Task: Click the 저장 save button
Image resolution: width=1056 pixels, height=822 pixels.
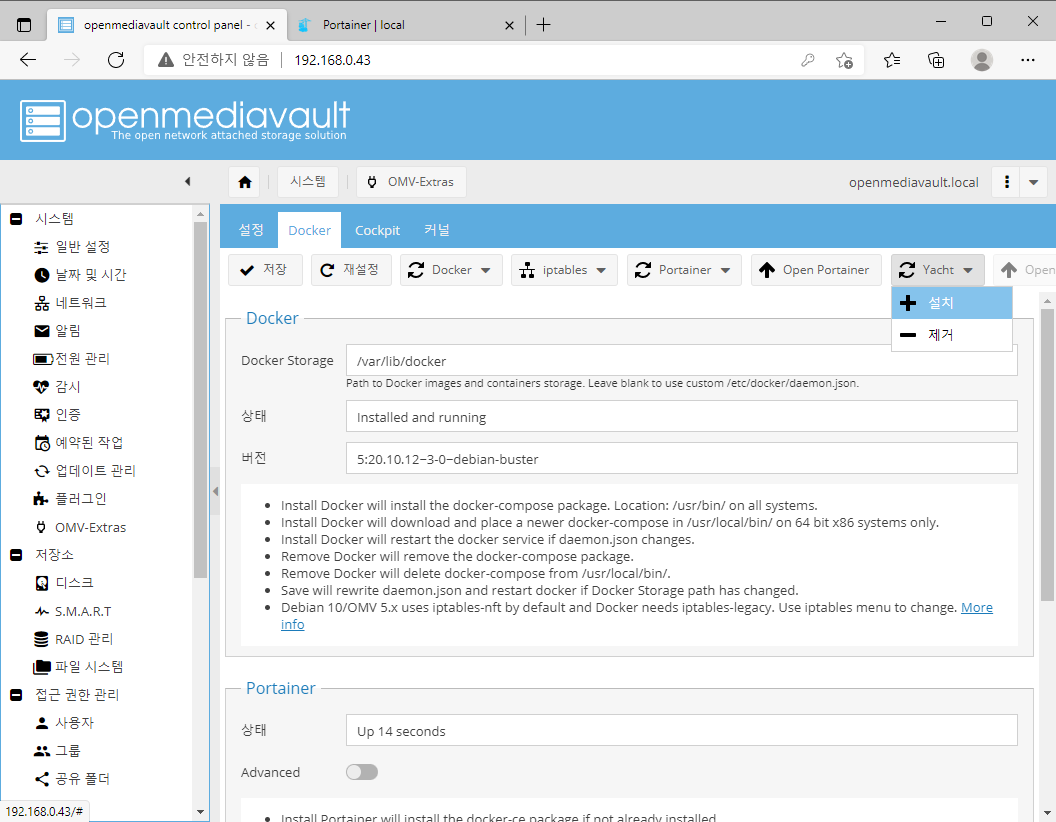Action: tap(265, 270)
